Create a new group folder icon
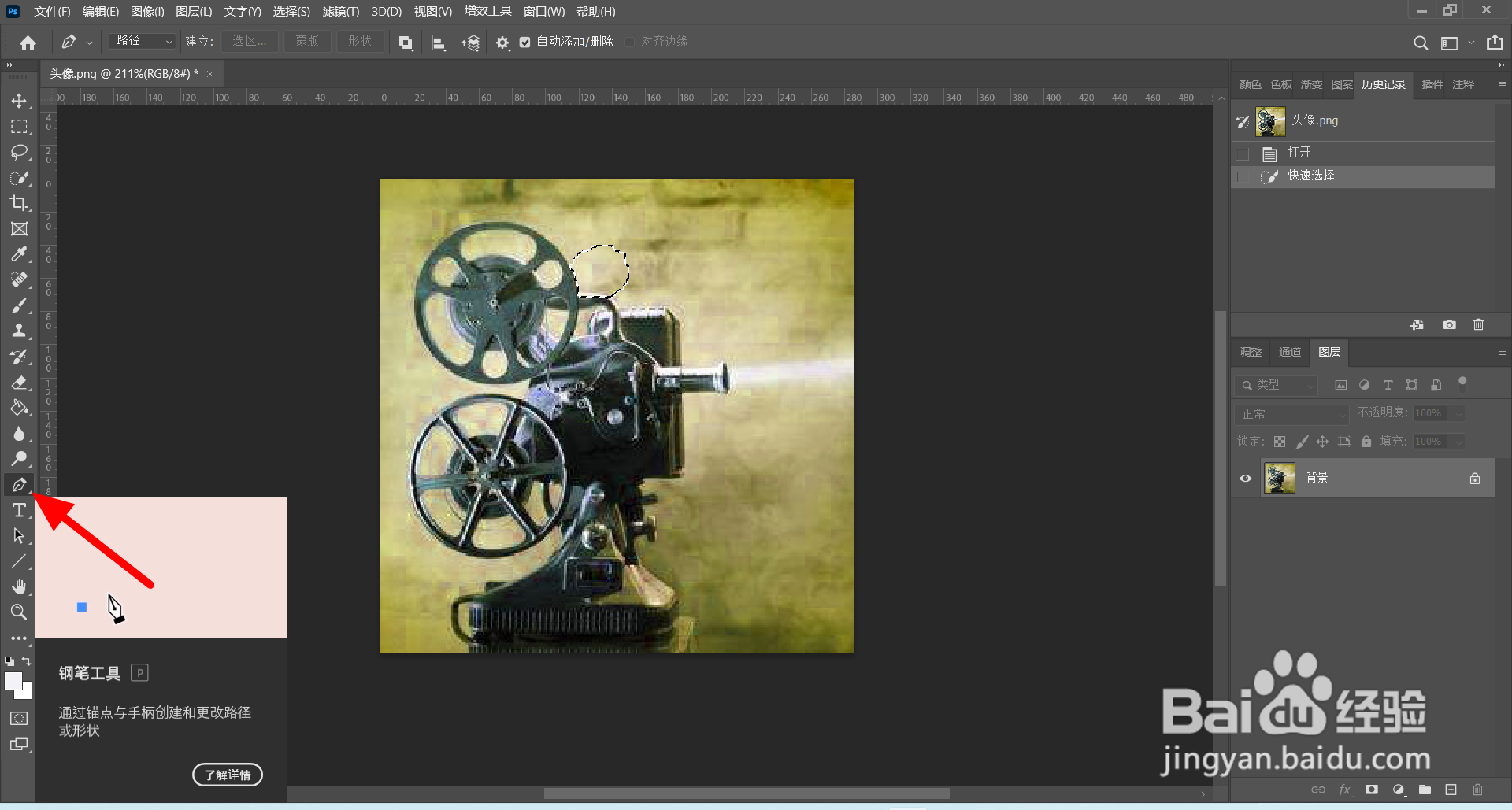Viewport: 1512px width, 810px height. click(1425, 790)
